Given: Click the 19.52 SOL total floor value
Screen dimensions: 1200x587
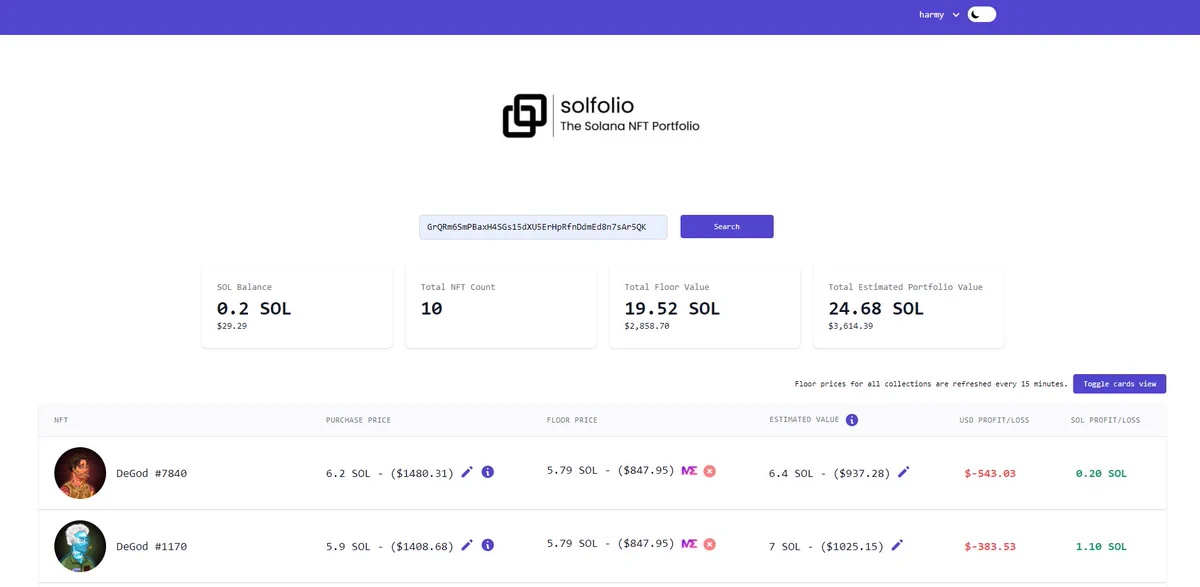Looking at the screenshot, I should (672, 308).
